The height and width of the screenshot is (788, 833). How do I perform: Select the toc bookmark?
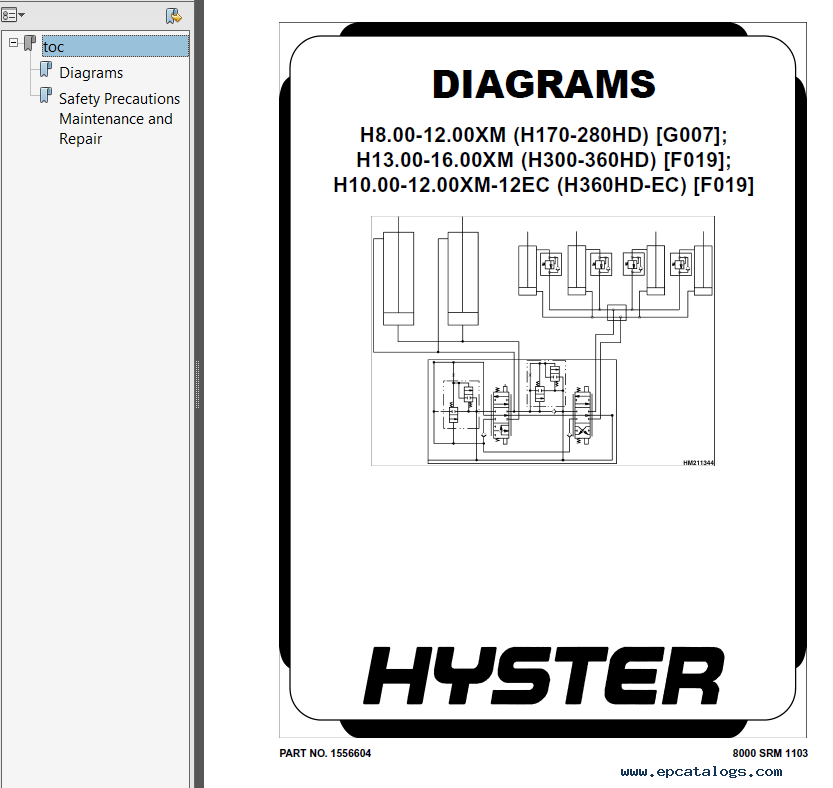115,46
